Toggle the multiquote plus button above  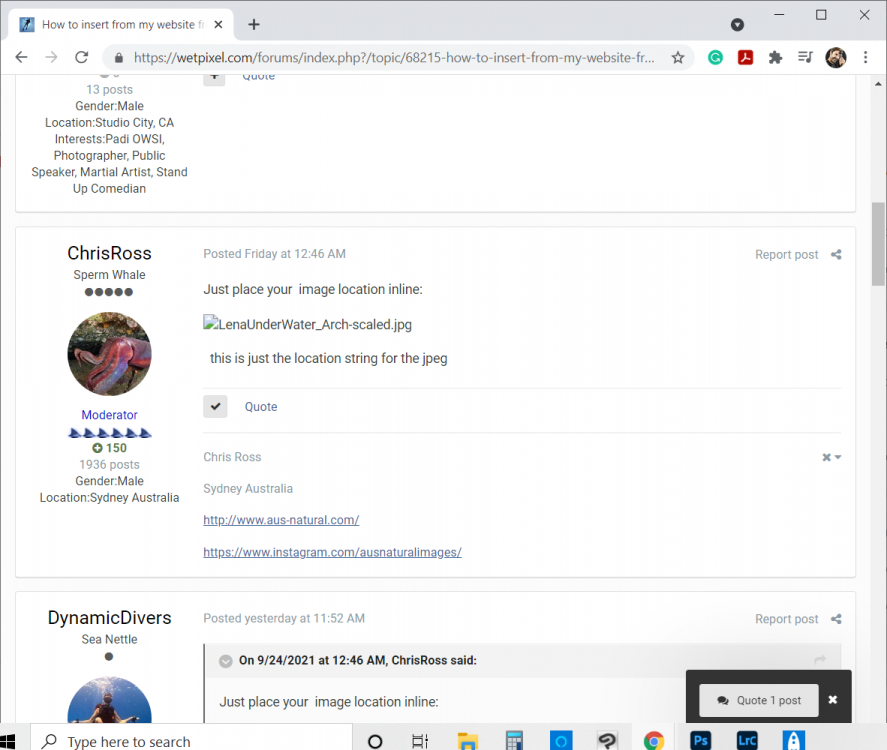click(x=214, y=78)
